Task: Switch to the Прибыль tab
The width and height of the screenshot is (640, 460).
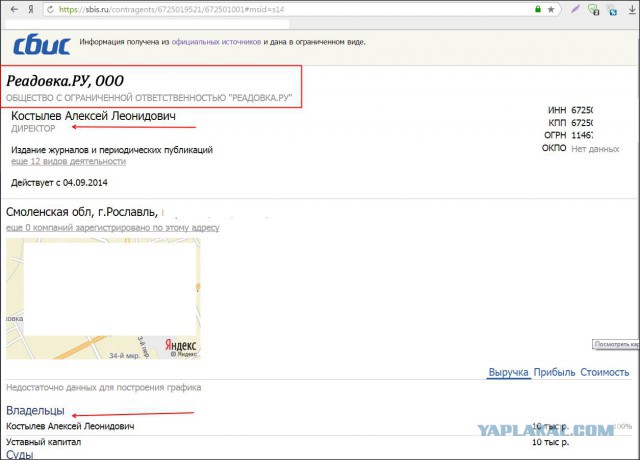Action: click(554, 372)
